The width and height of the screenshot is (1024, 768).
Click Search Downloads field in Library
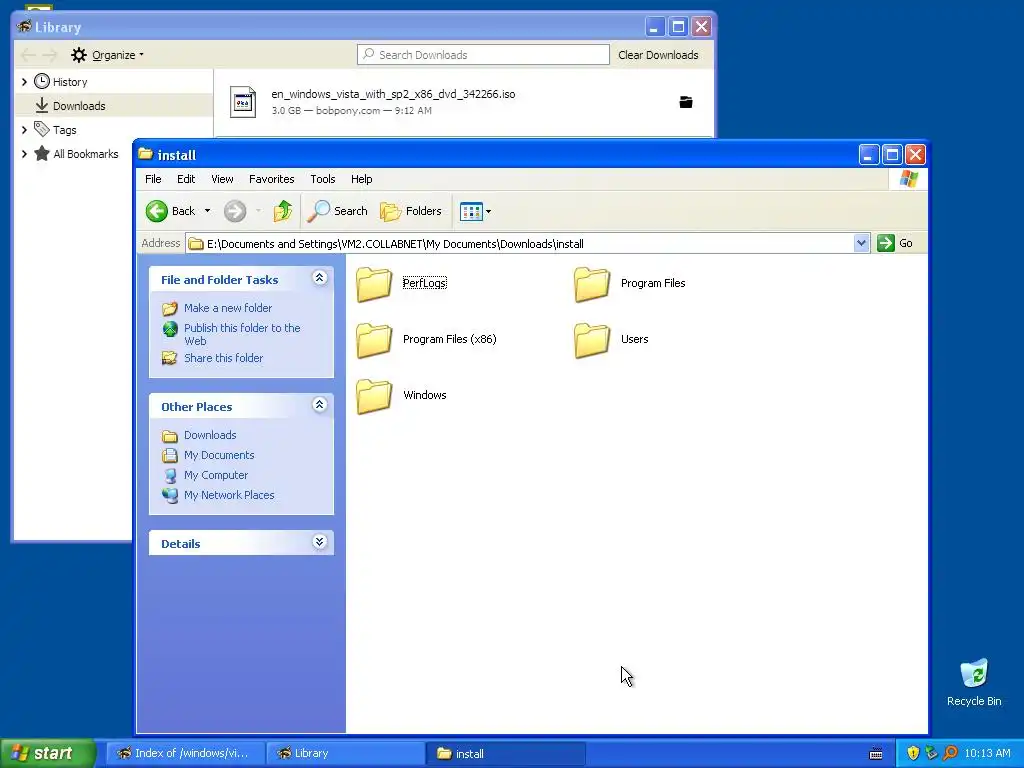(483, 55)
